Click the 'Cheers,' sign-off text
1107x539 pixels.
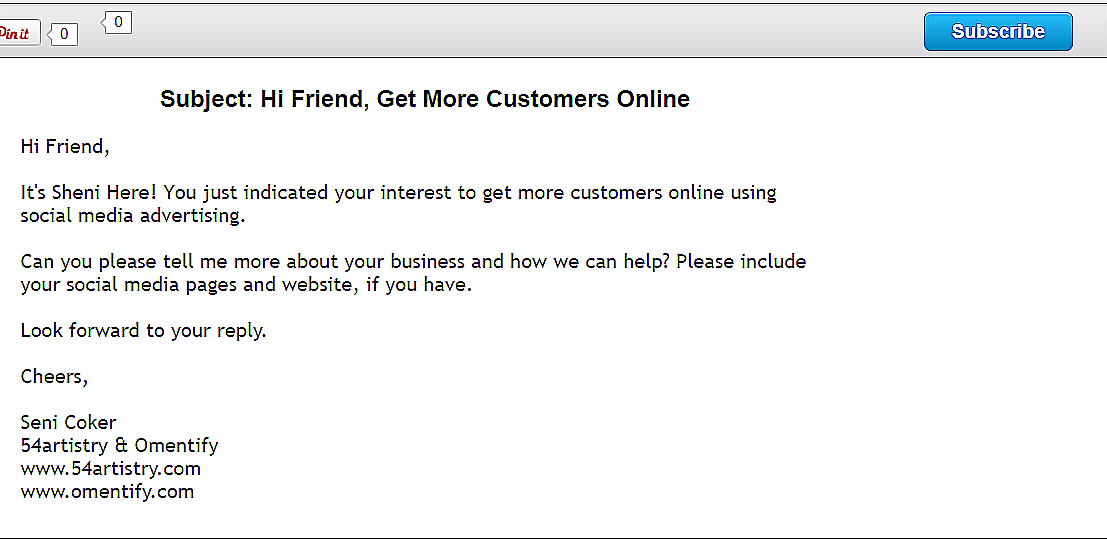(x=54, y=377)
